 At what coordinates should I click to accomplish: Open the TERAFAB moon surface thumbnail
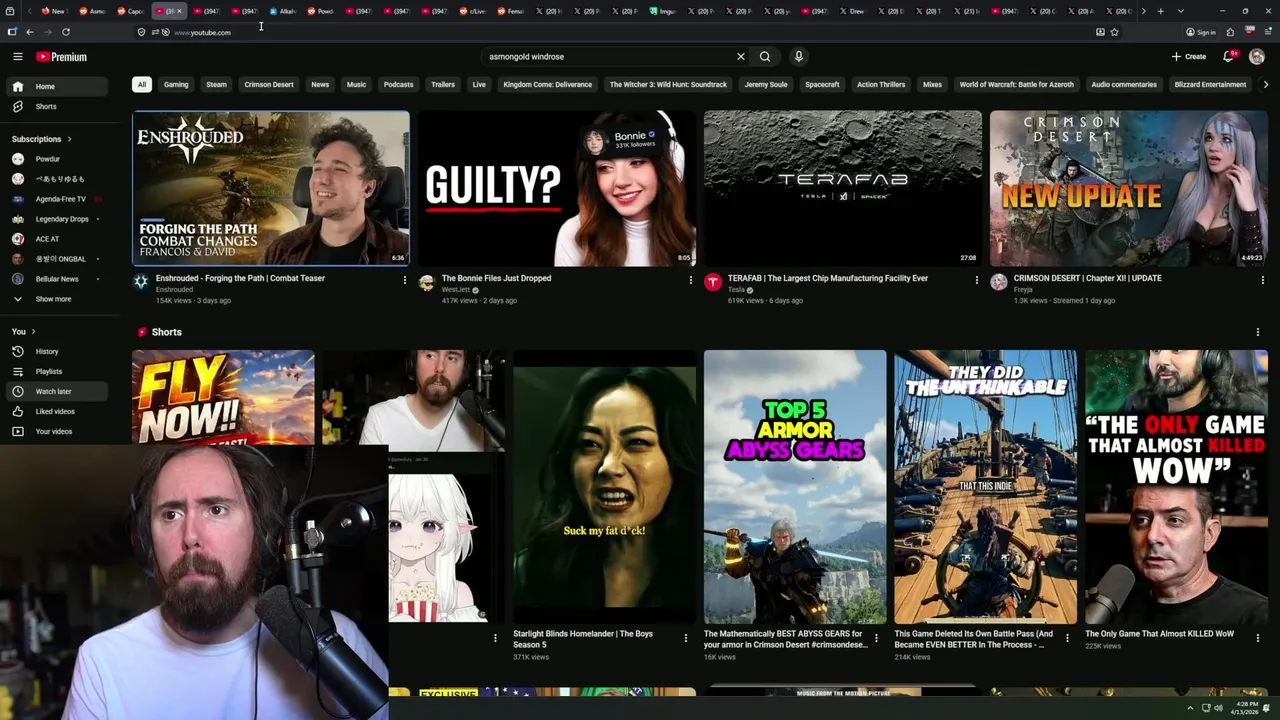[x=843, y=188]
